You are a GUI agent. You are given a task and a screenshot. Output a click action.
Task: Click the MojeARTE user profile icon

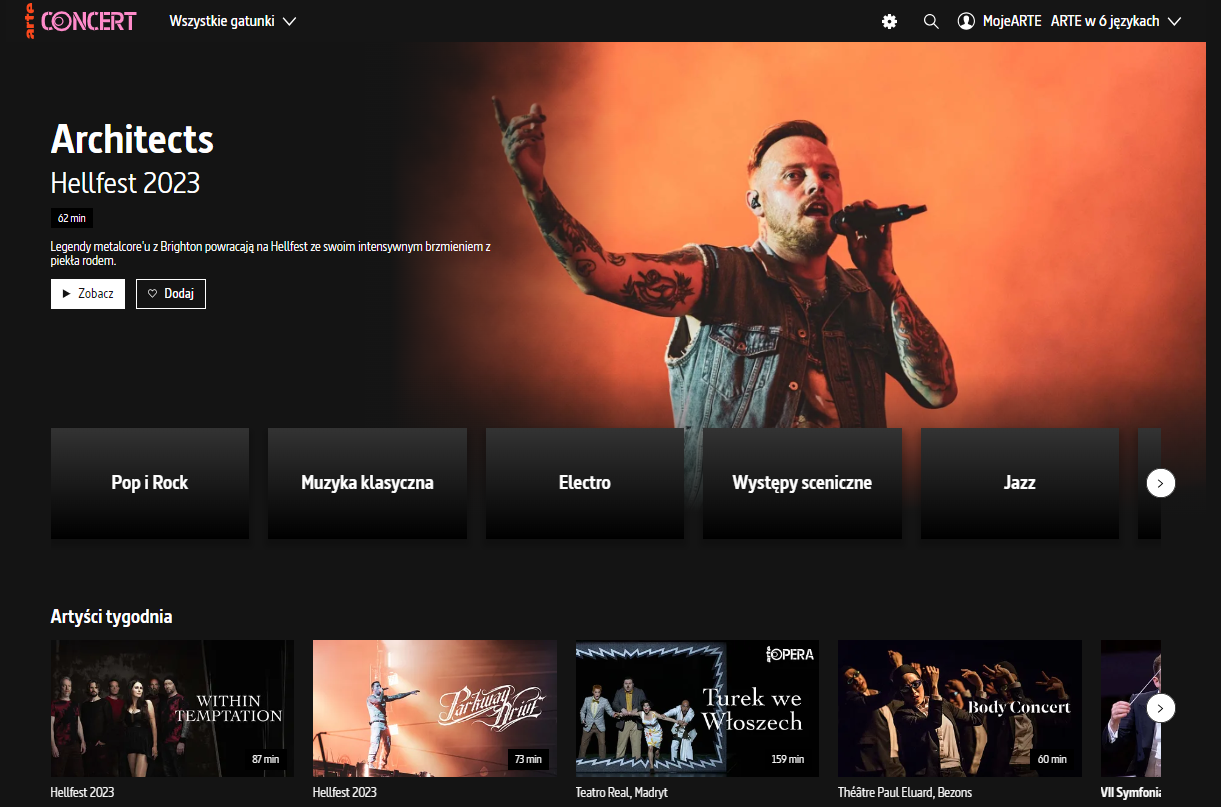pyautogui.click(x=966, y=21)
